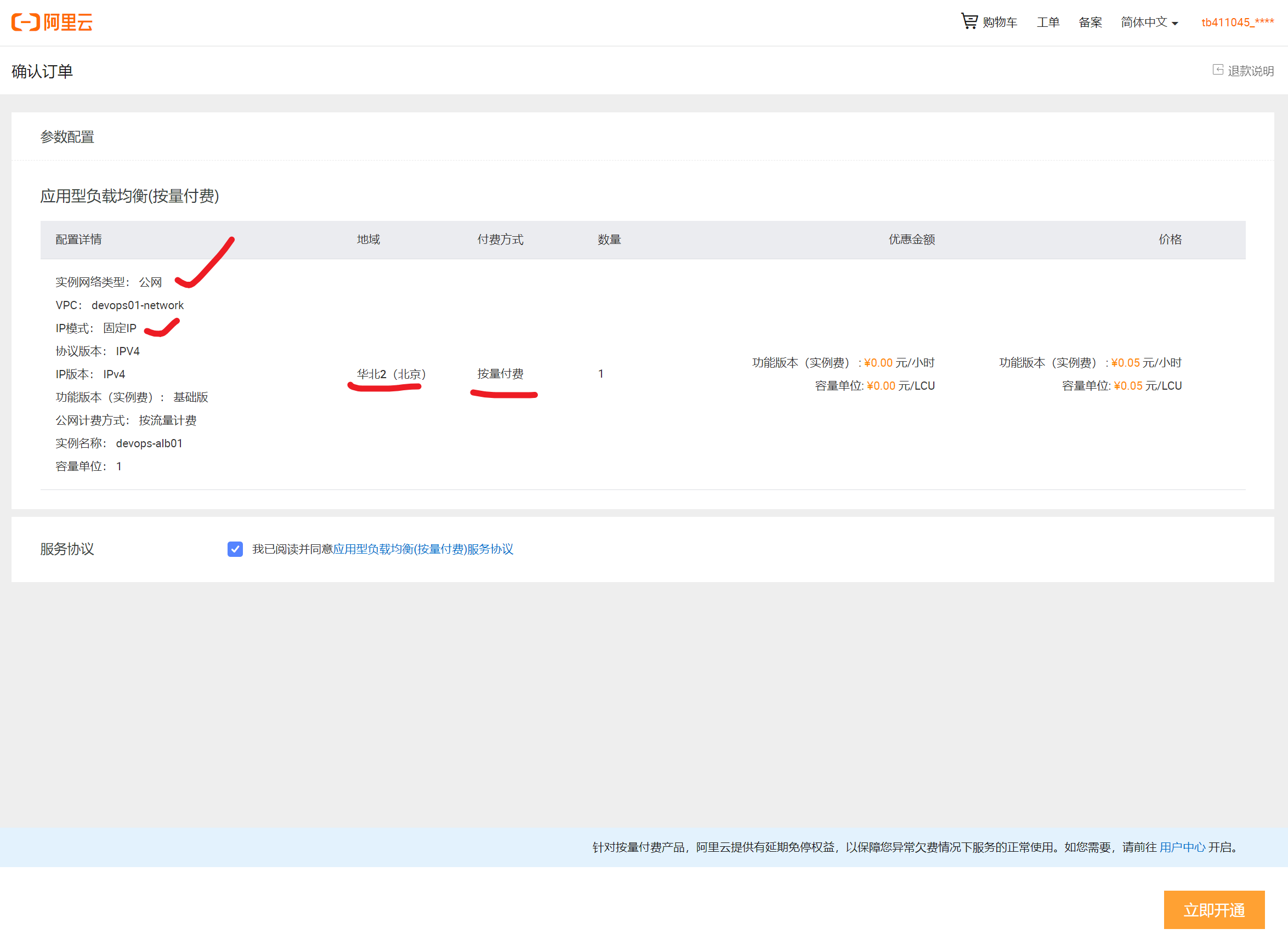Open the 备案 menu item
Image resolution: width=1288 pixels, height=940 pixels.
1090,22
